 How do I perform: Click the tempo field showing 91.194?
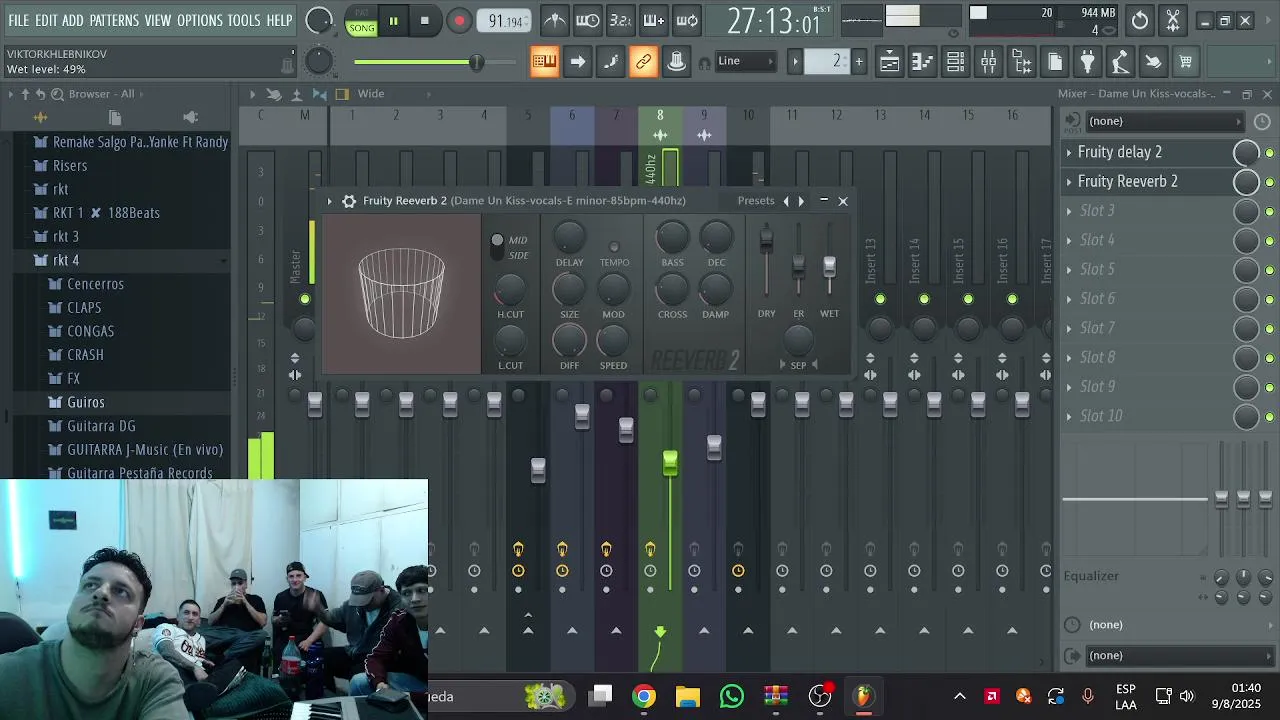tap(505, 21)
